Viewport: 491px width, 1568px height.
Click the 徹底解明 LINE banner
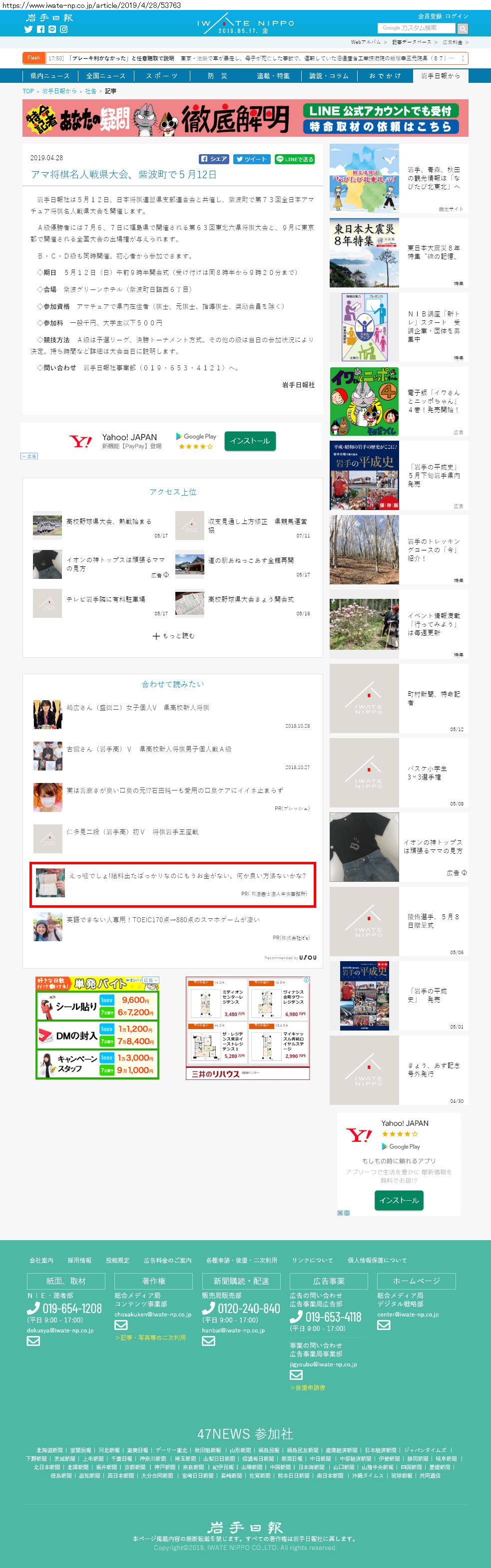click(246, 118)
